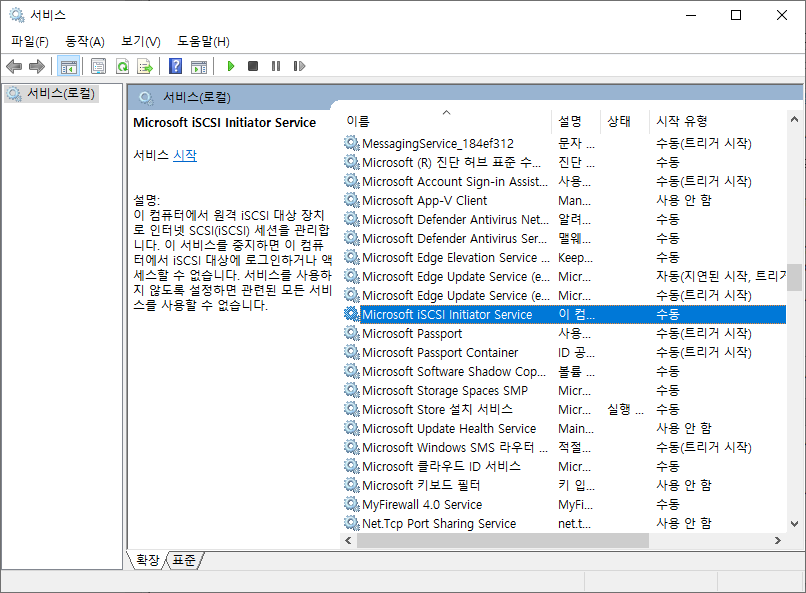Click the Stop Service toolbar icon
Screen dimensions: 806x593
tap(253, 66)
